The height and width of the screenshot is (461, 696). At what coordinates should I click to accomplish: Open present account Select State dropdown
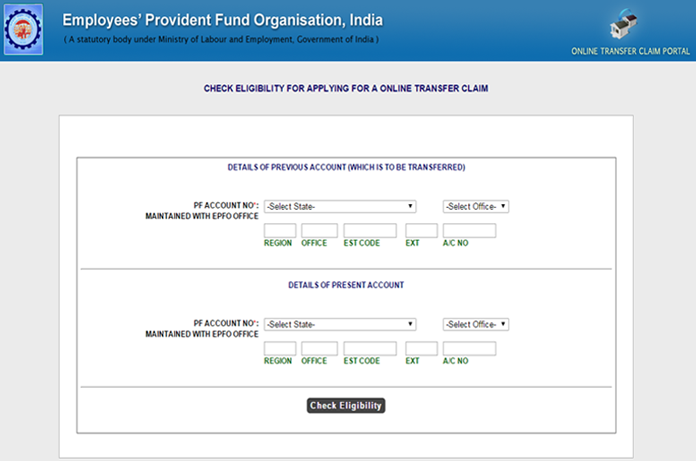(340, 324)
